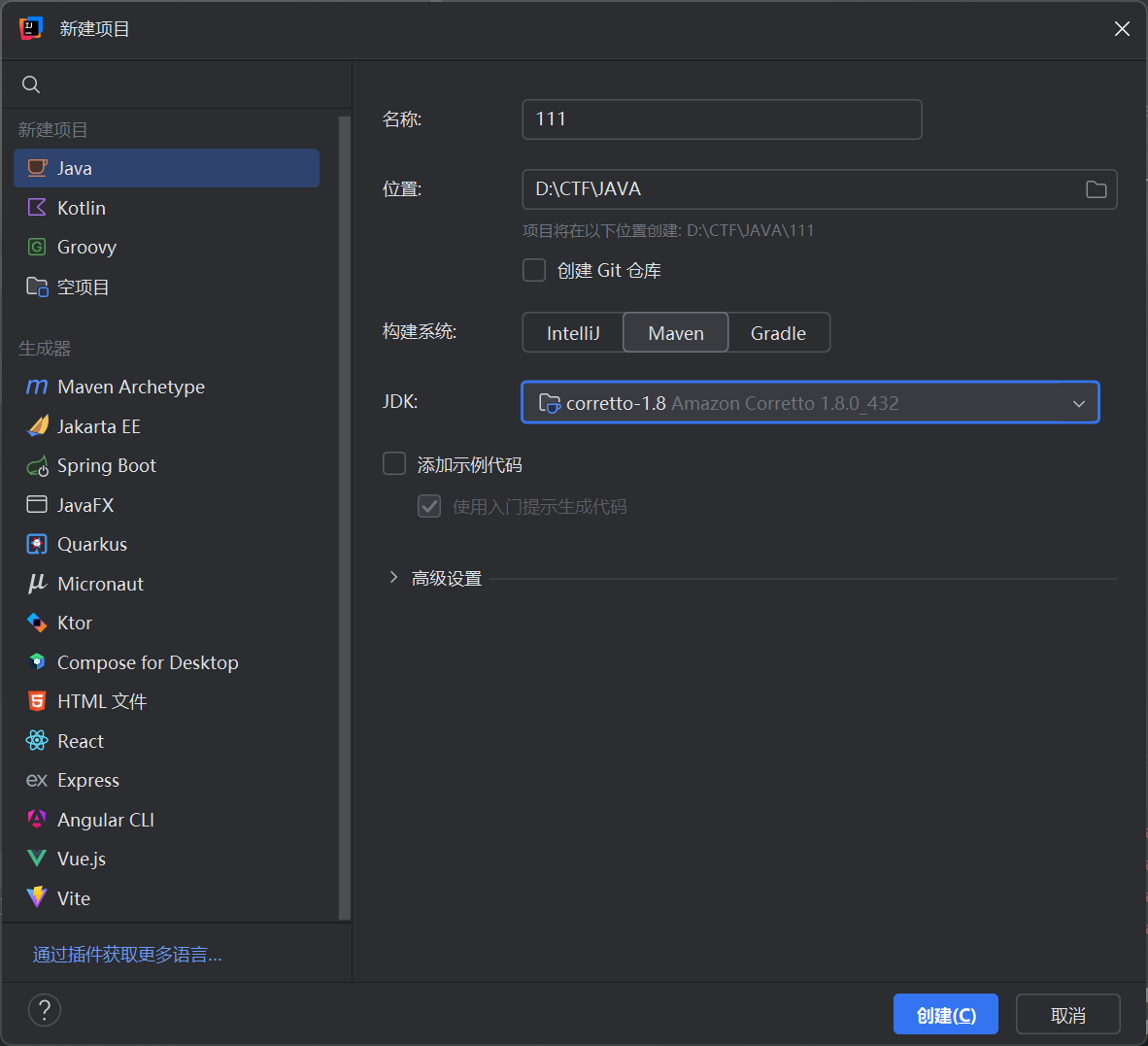Click the Maven Archetype m icon
Viewport: 1148px width, 1046px height.
click(37, 387)
